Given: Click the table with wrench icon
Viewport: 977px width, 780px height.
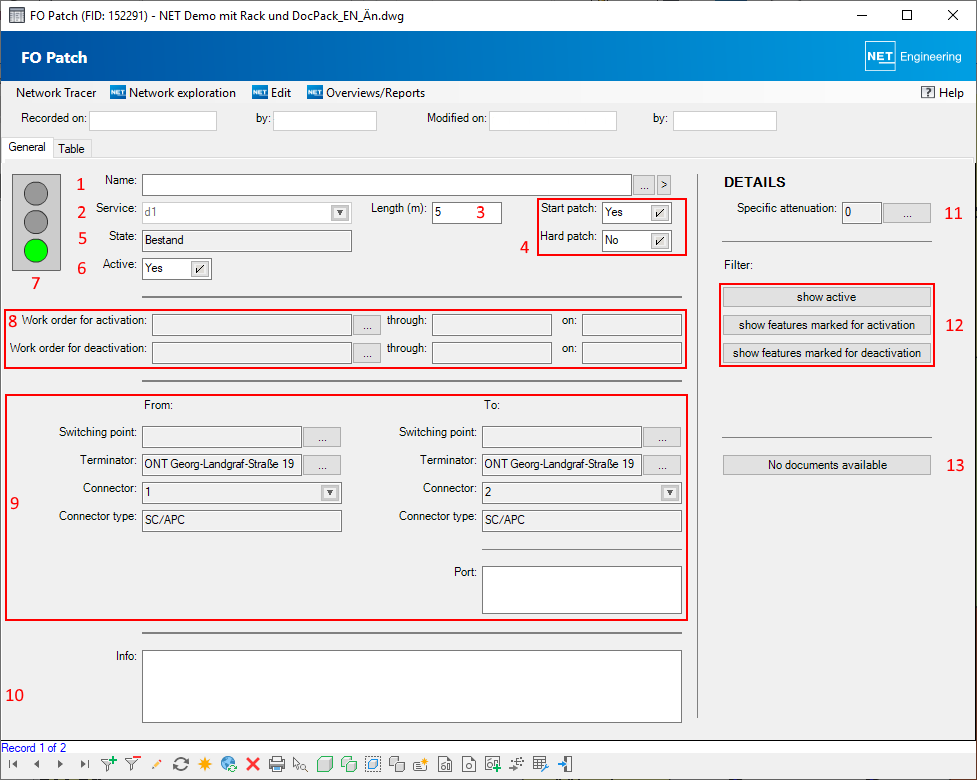Looking at the screenshot, I should coord(541,764).
